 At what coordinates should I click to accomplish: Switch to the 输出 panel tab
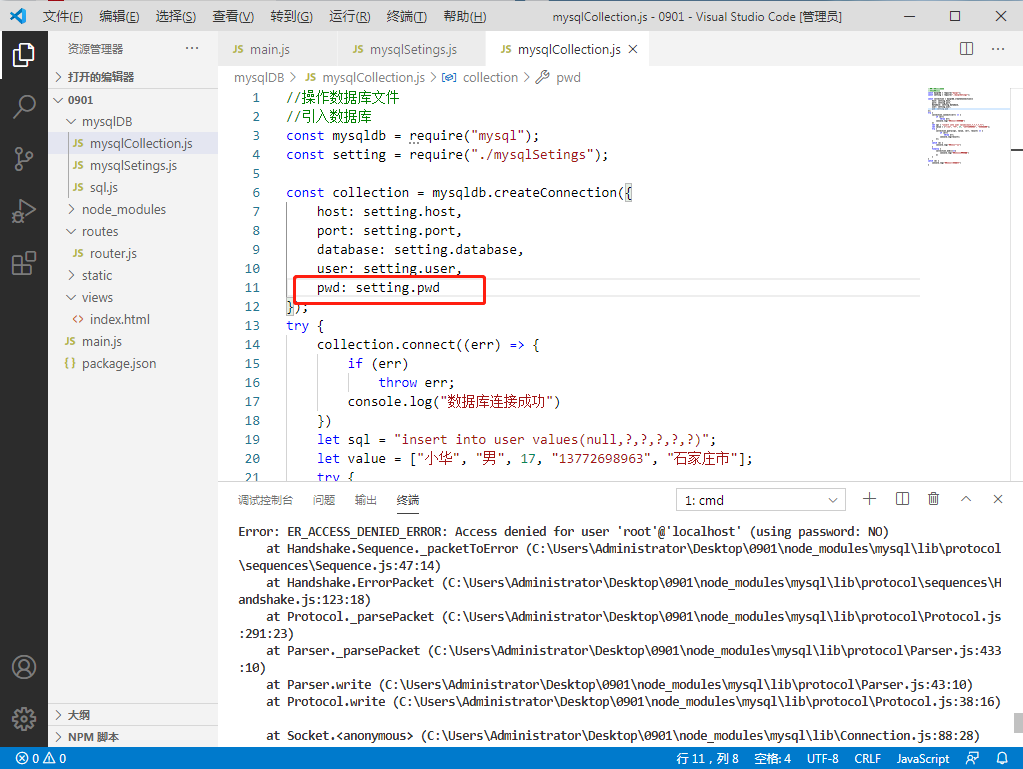point(365,500)
